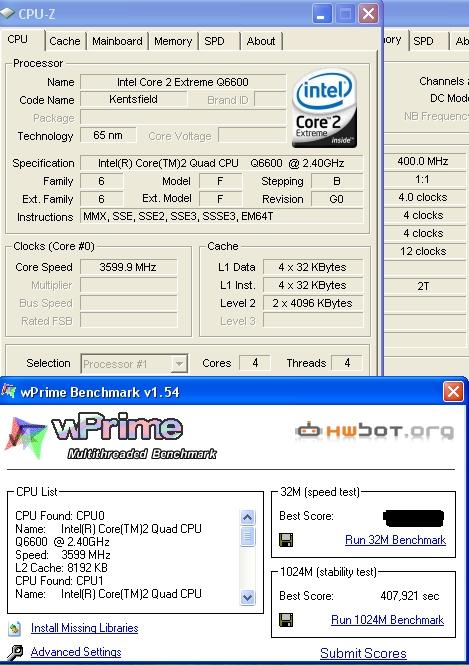This screenshot has width=469, height=665.
Task: Click the 1024M best score 407,921 sec
Action: coord(410,596)
